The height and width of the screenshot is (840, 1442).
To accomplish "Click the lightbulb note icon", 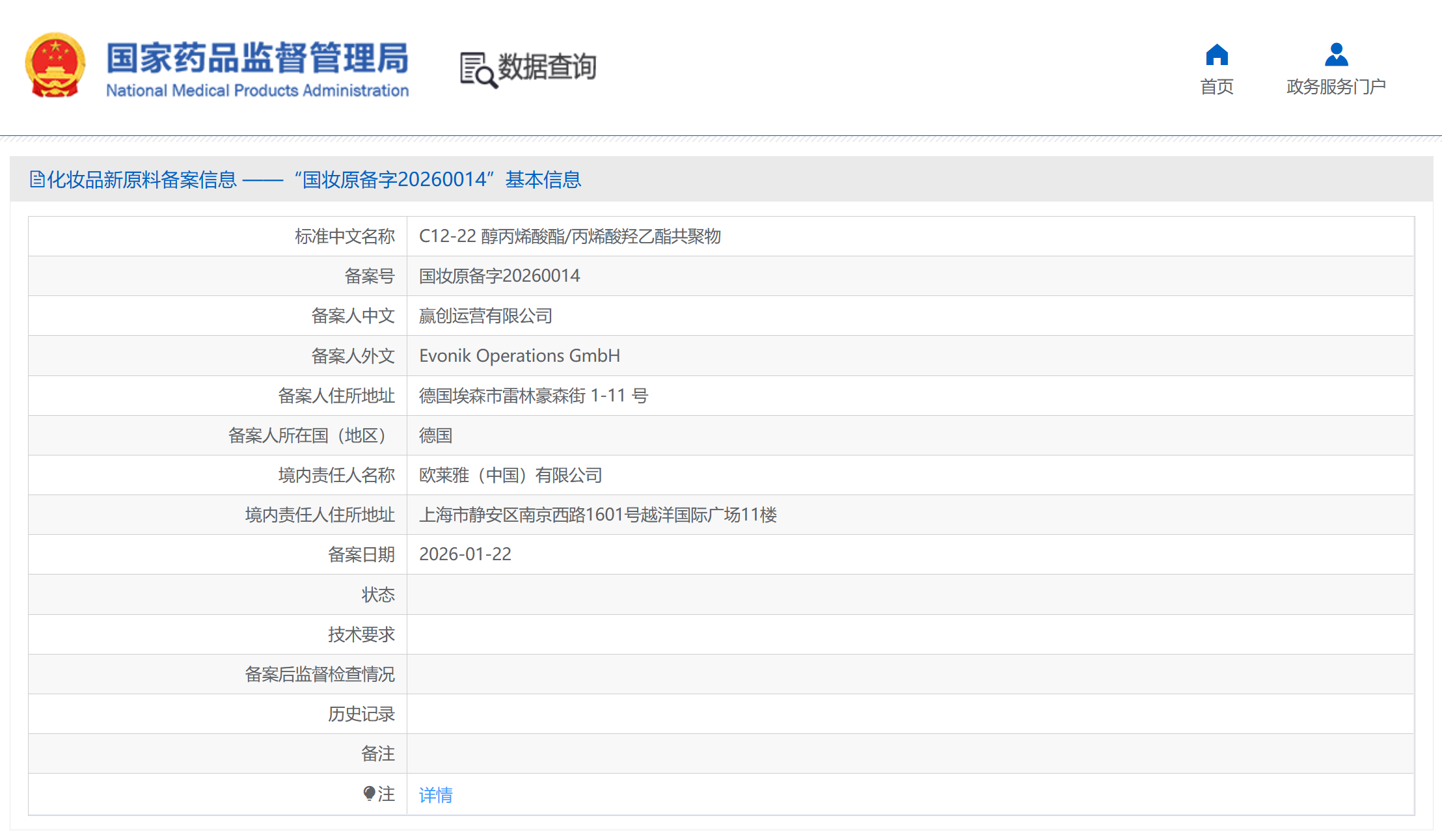I will [369, 793].
